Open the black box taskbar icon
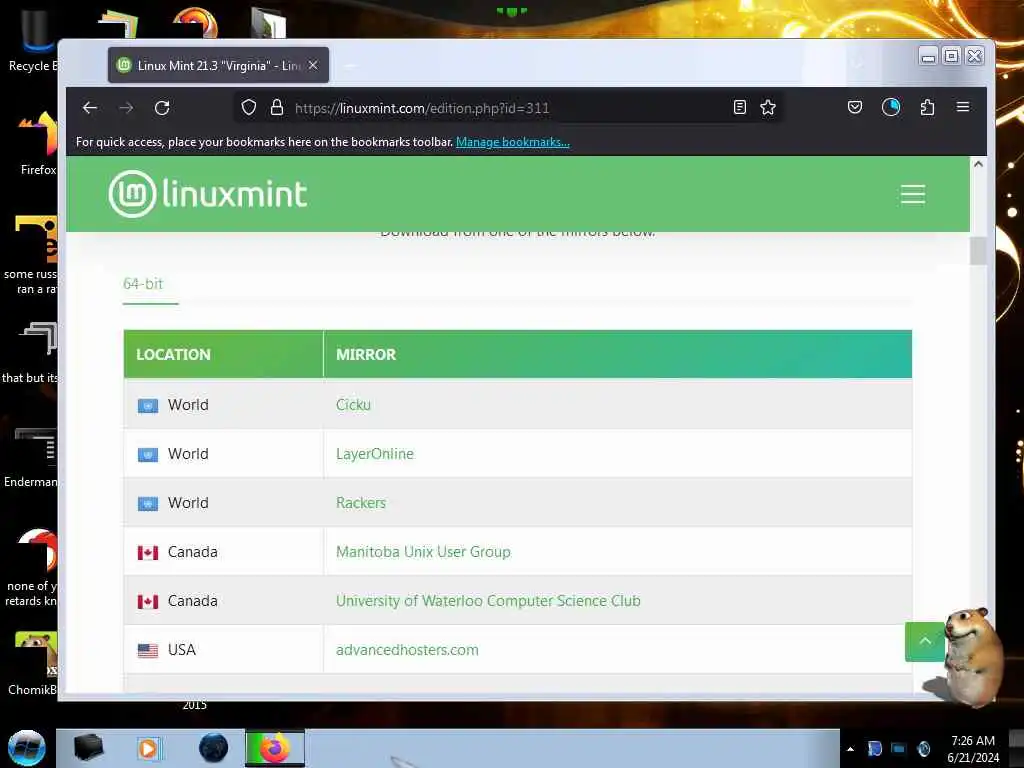This screenshot has height=768, width=1024. [89, 748]
